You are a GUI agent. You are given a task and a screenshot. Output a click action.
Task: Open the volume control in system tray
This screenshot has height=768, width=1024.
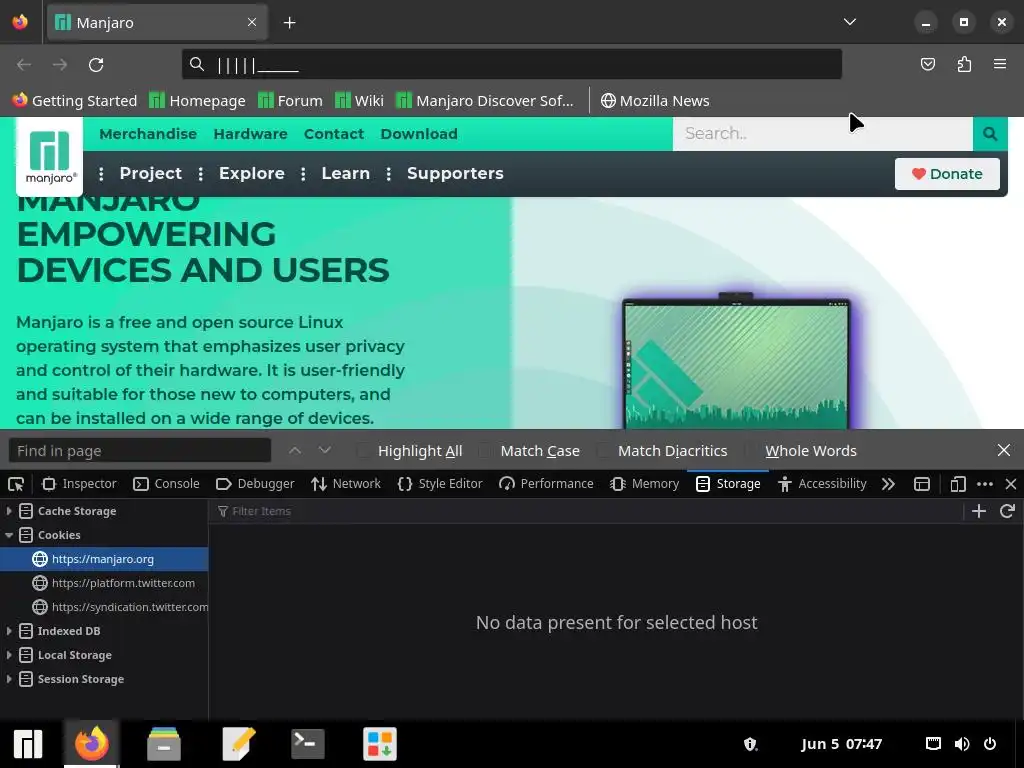(962, 744)
